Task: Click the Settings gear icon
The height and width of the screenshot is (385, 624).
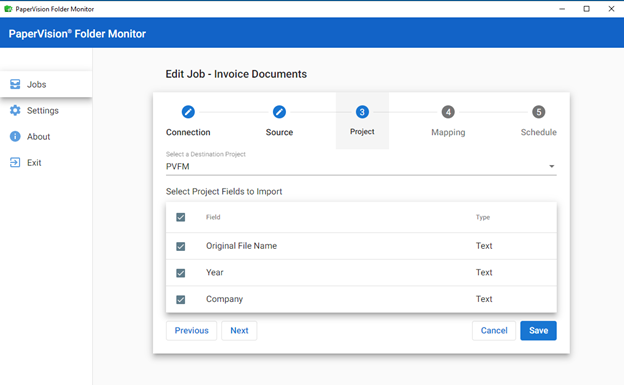Action: pyautogui.click(x=15, y=110)
